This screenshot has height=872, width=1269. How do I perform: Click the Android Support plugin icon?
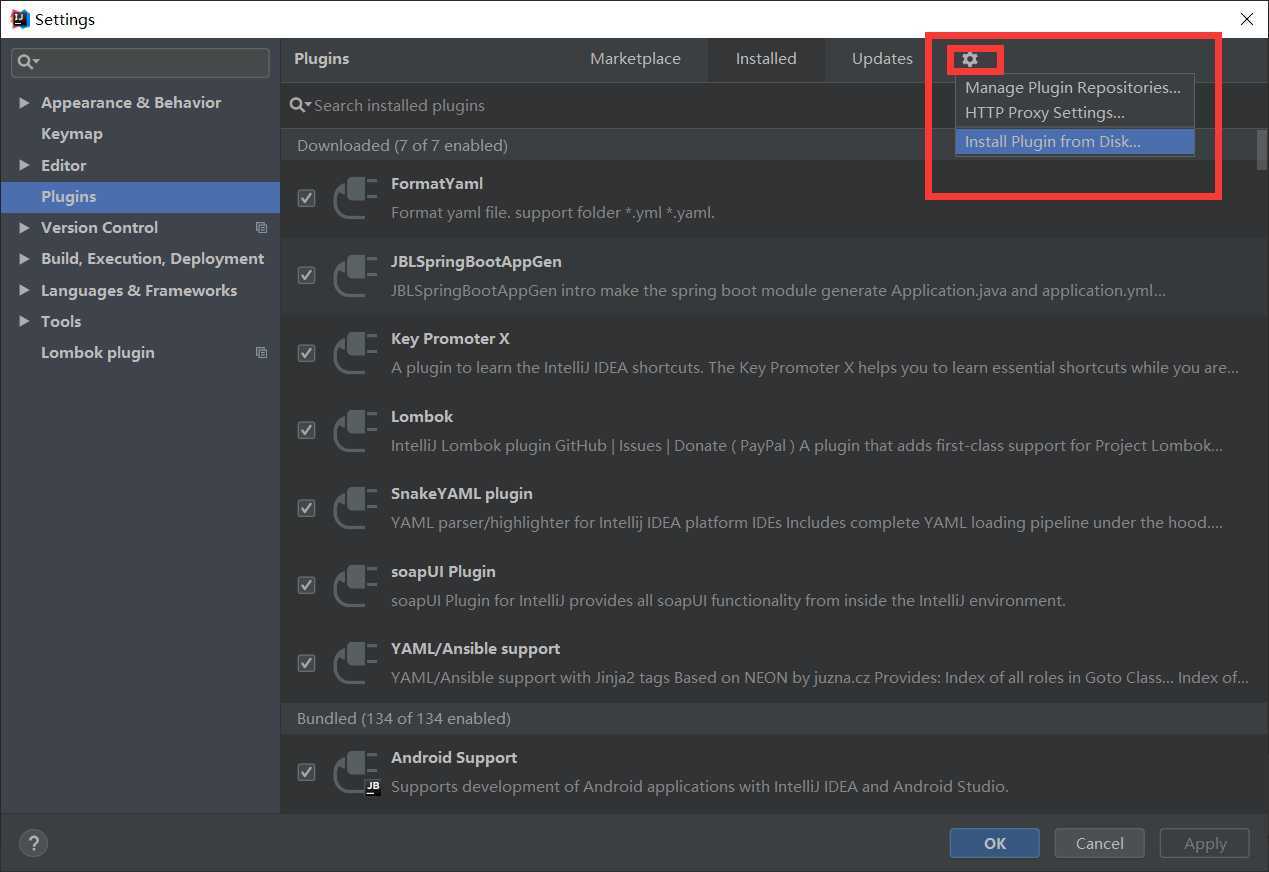pos(355,772)
